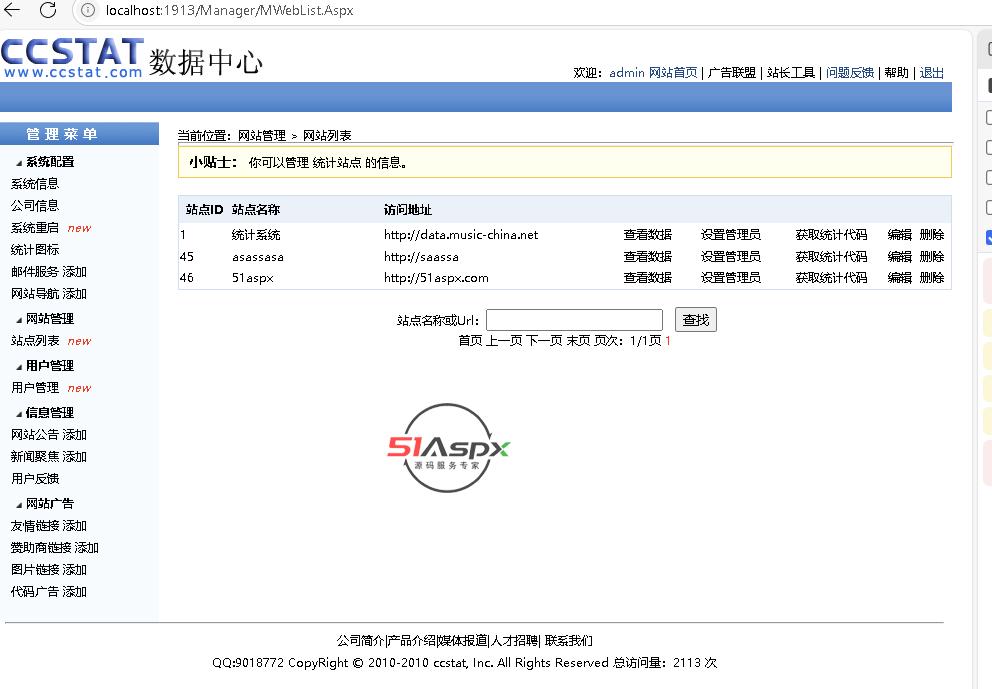Focus the 站点名称或Url search field

(574, 320)
